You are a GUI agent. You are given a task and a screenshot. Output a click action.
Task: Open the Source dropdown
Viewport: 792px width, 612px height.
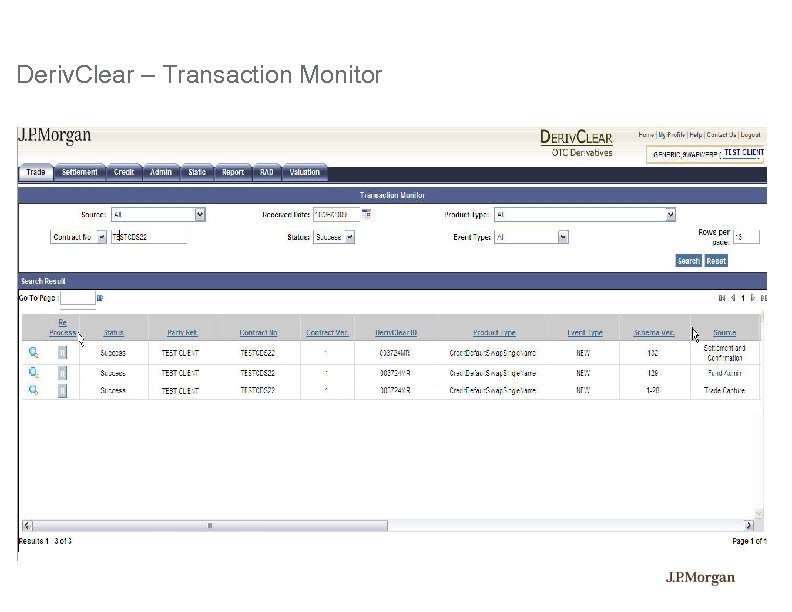tap(200, 215)
